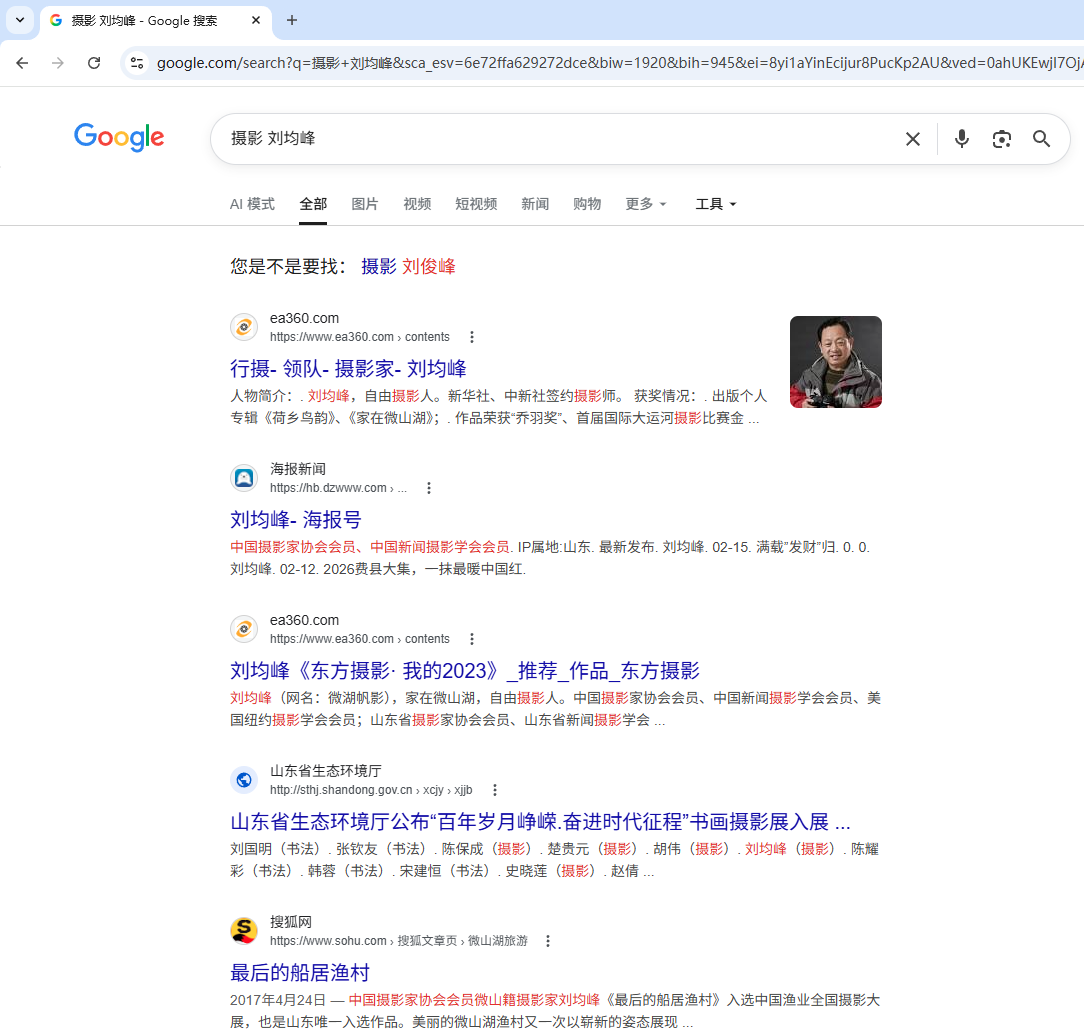Viewport: 1084px width, 1032px height.
Task: Switch to the 新闻 search tab
Action: tap(535, 204)
